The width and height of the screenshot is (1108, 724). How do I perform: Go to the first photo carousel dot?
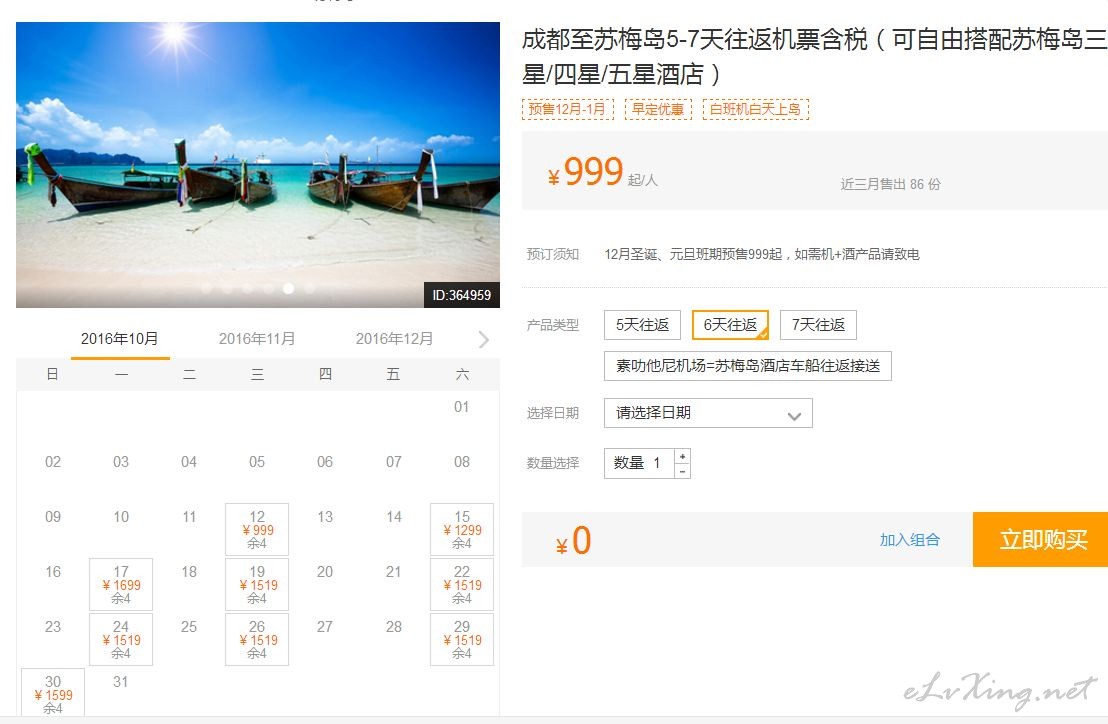[x=206, y=288]
